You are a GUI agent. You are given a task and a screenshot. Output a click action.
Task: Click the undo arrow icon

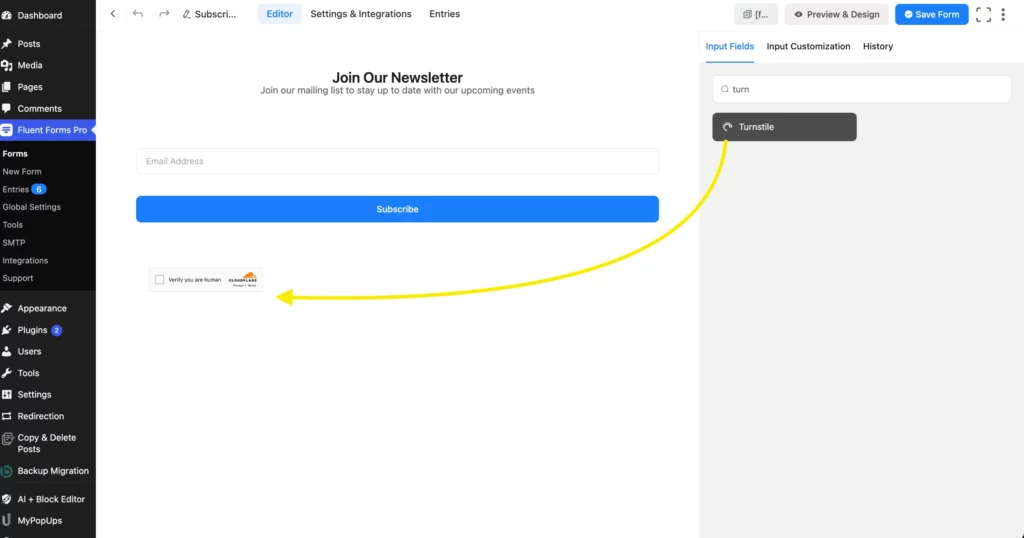point(138,14)
